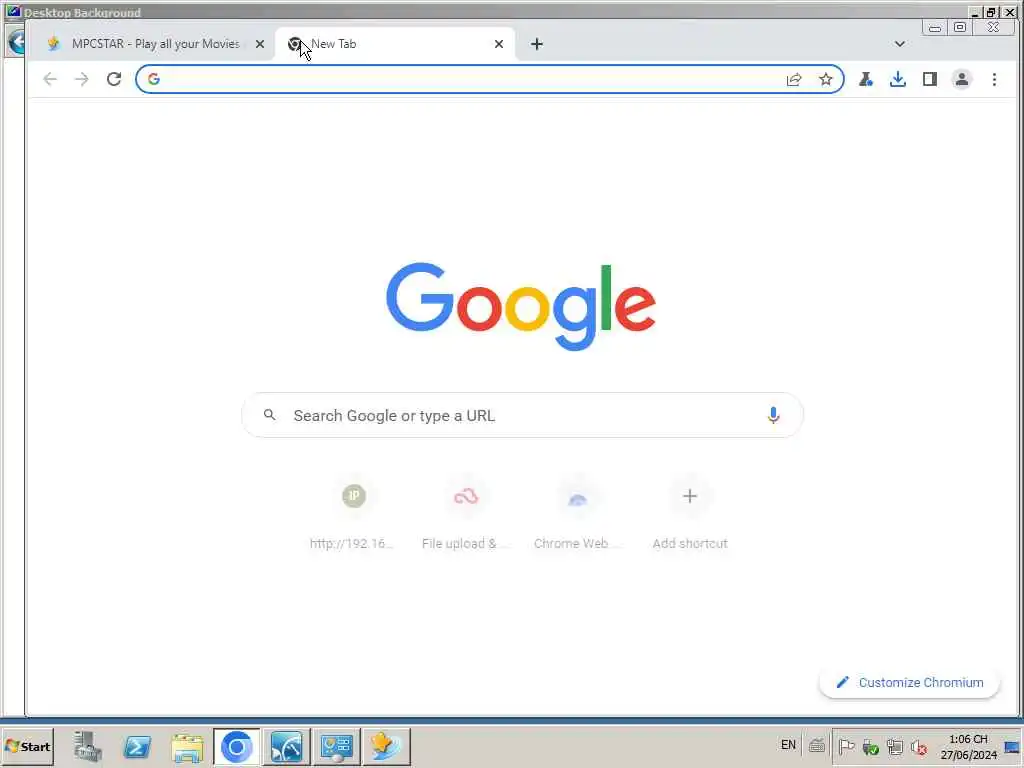The height and width of the screenshot is (768, 1024).
Task: Select the Chromium taskbar button
Action: (236, 746)
